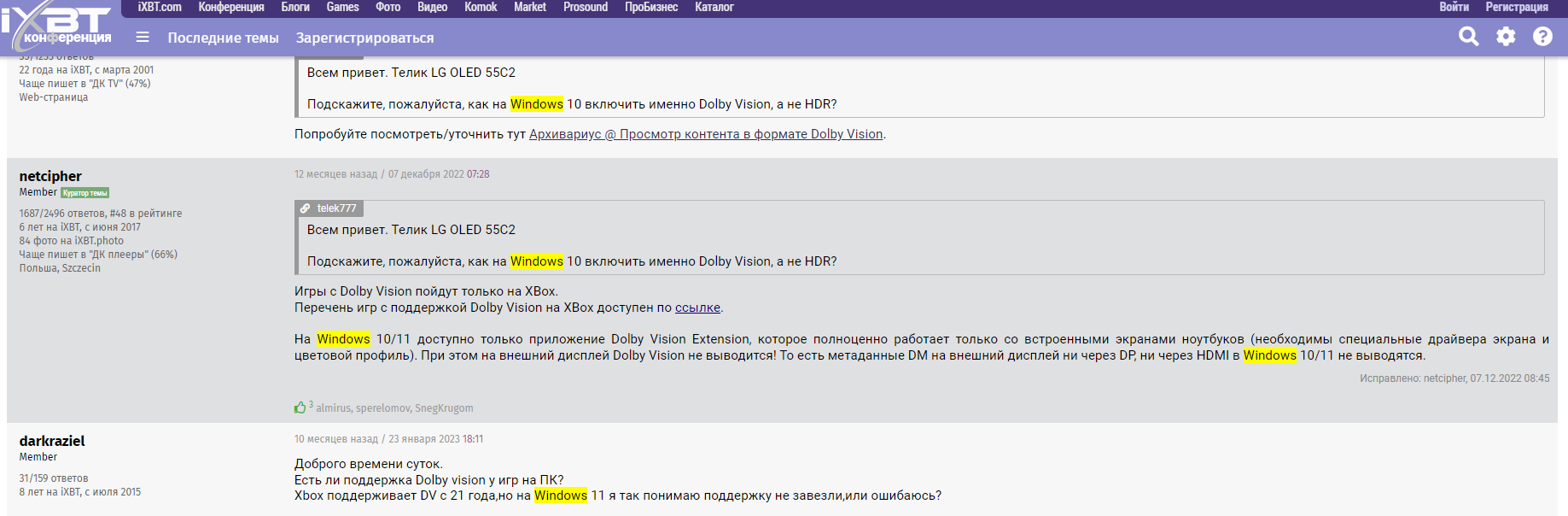This screenshot has height=516, width=1568.
Task: Click the sperelomov liker name
Action: tap(382, 408)
